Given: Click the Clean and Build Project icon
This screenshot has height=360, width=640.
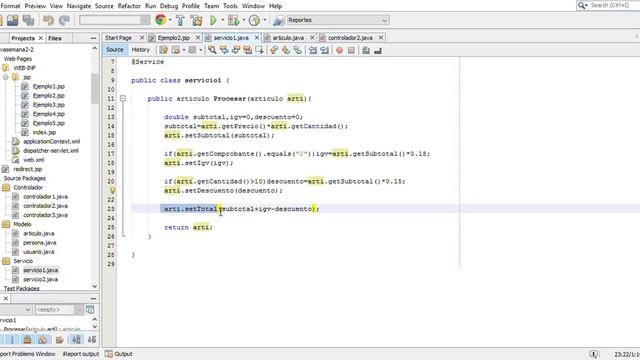Looking at the screenshot, I should (196, 20).
